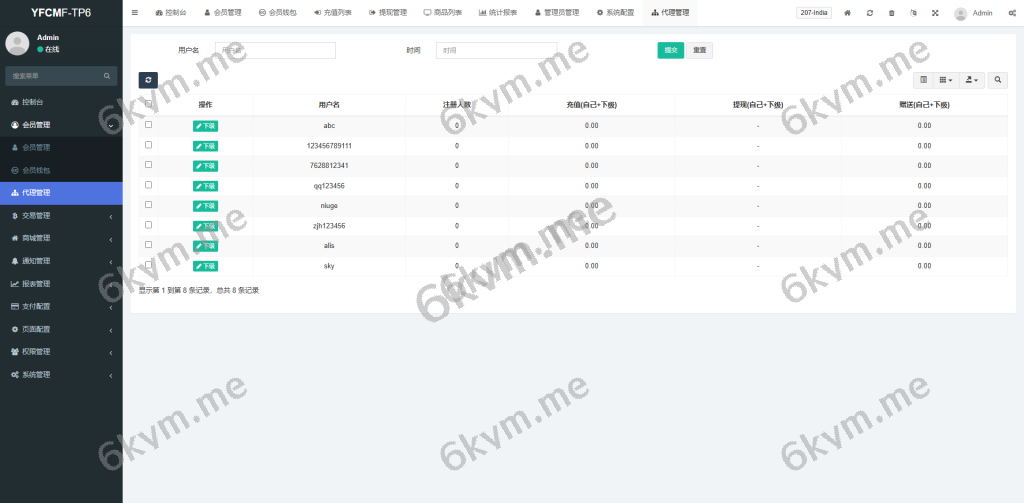Select the checkbox for row qq123456
This screenshot has width=1024, height=503.
point(149,185)
